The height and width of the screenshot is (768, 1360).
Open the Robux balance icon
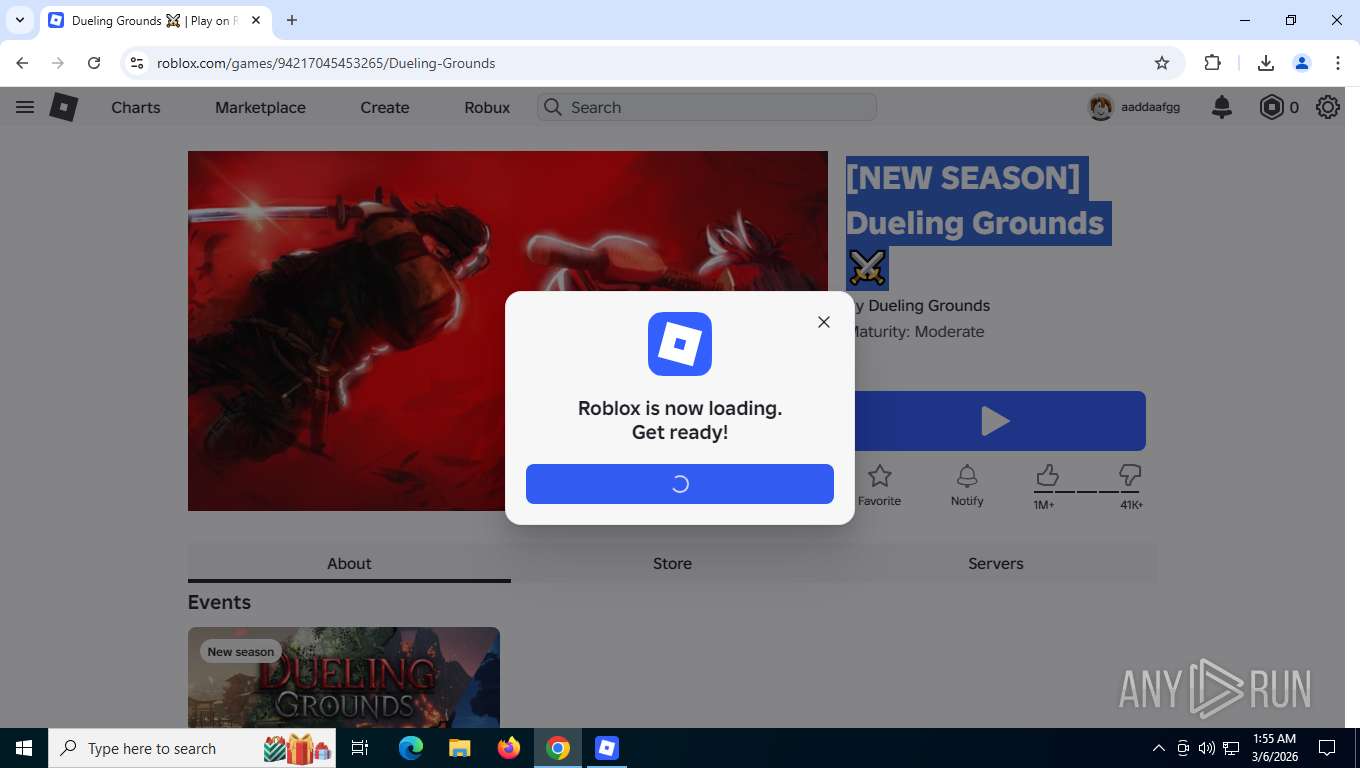pos(1271,107)
